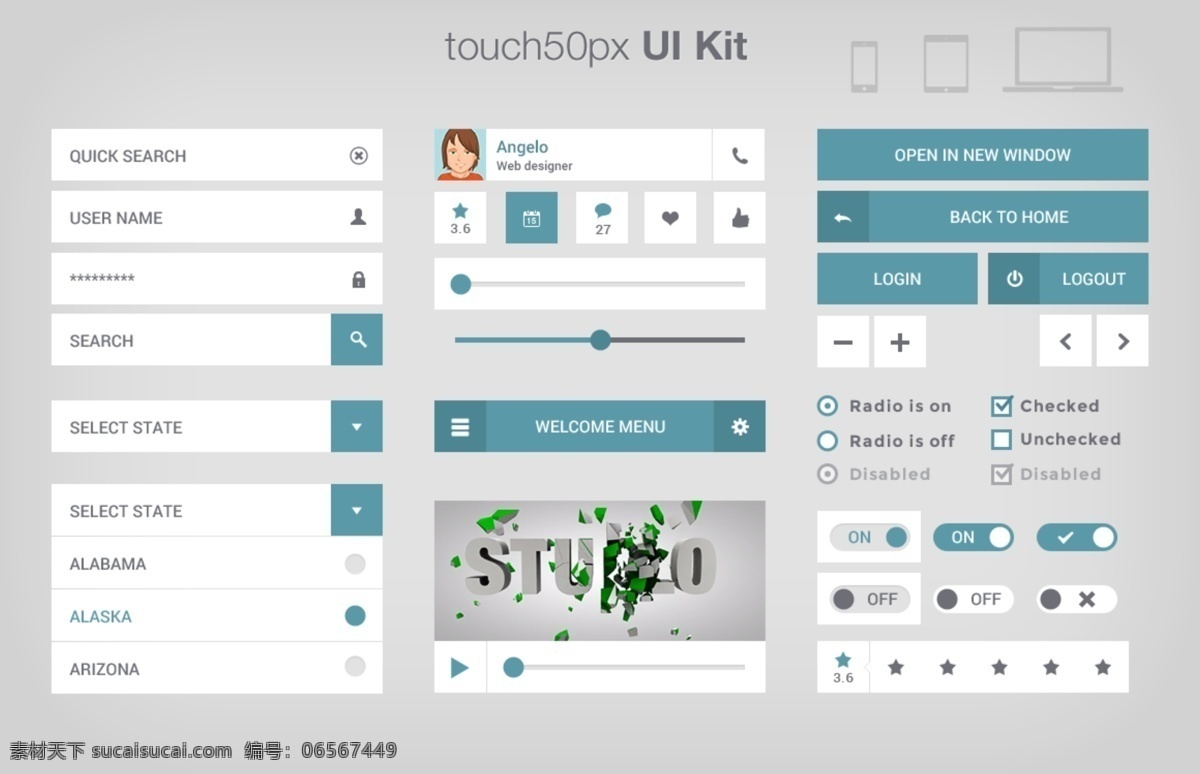
Task: Expand the collapsed Select State dropdown arrow
Action: tap(357, 427)
